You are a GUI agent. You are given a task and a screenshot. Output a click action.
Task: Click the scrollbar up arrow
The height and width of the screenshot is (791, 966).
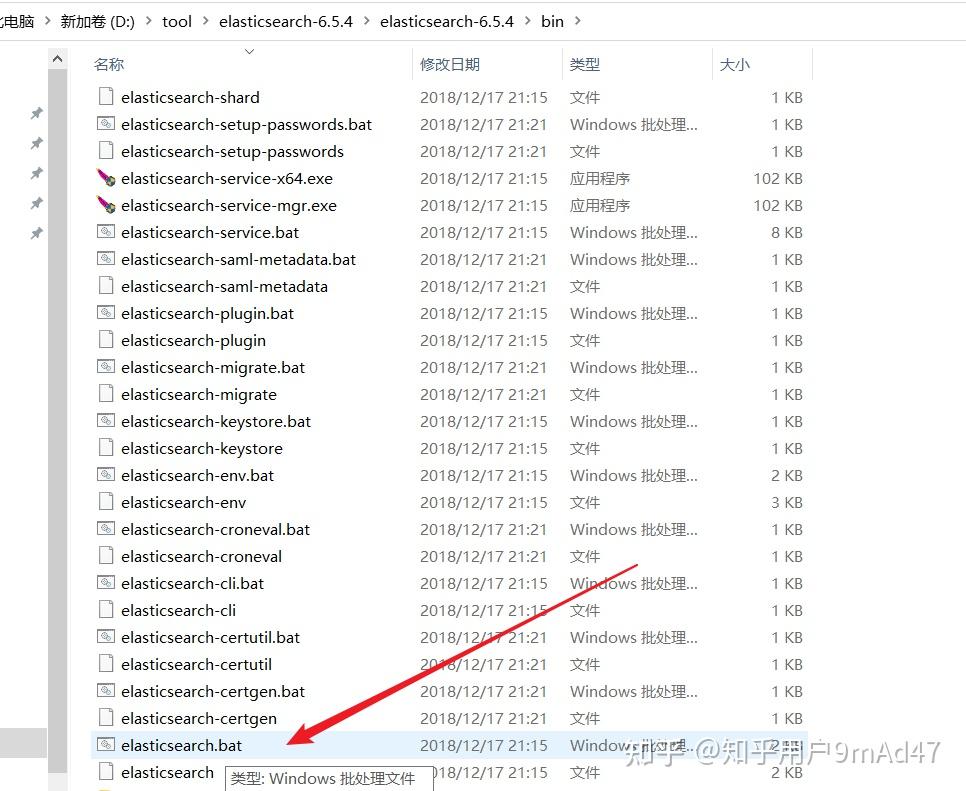coord(57,58)
